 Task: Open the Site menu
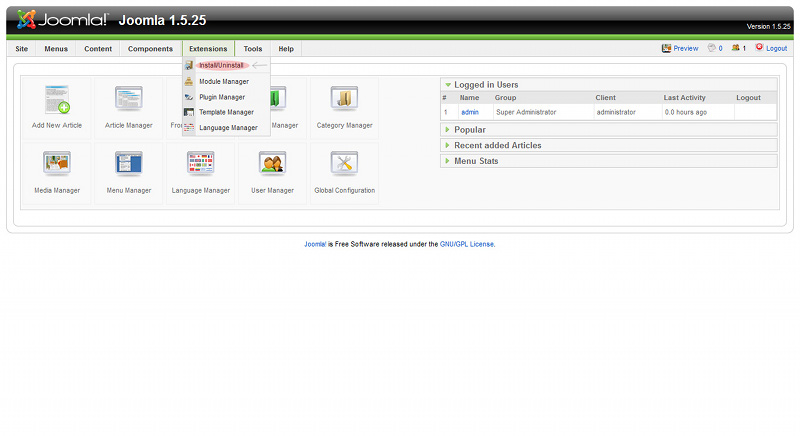coord(21,49)
